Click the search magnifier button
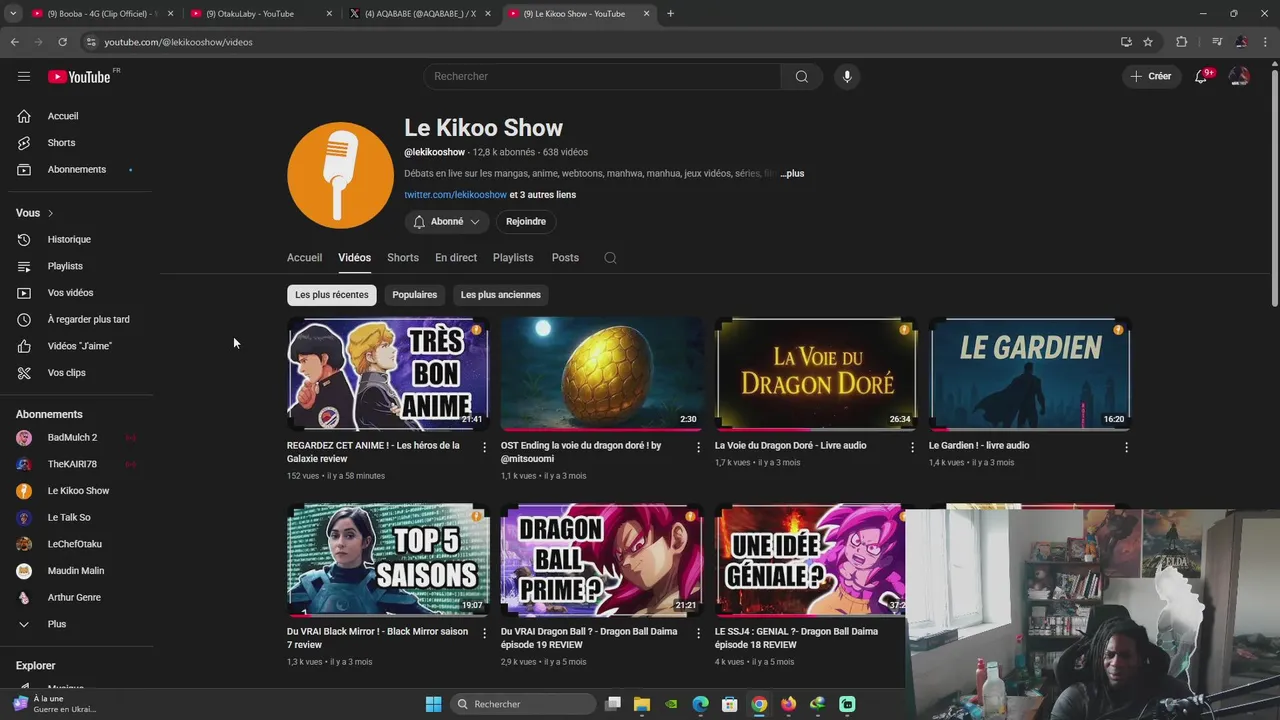This screenshot has width=1280, height=720. click(802, 77)
